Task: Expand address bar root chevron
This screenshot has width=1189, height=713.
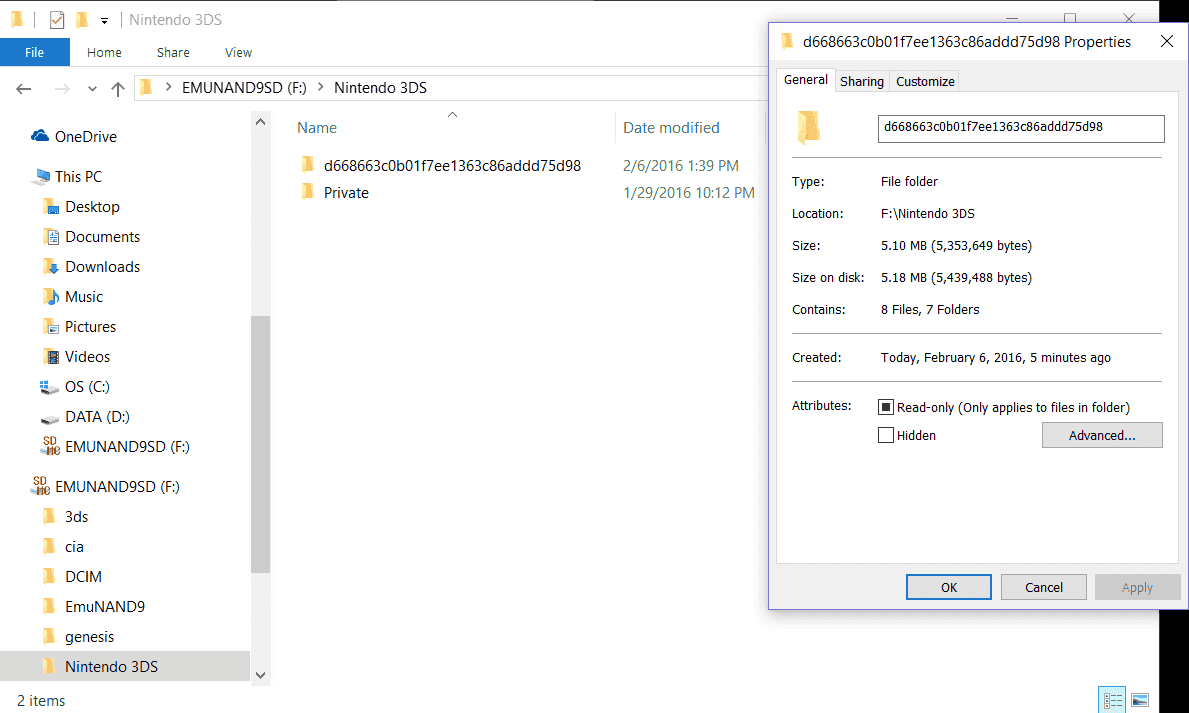Action: point(168,87)
